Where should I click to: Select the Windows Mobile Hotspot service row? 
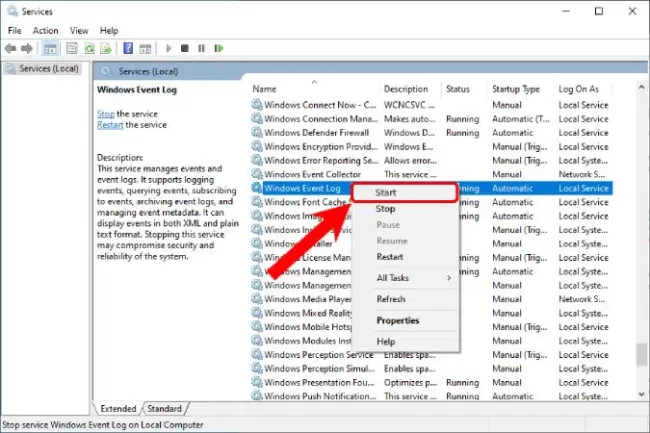(432, 327)
